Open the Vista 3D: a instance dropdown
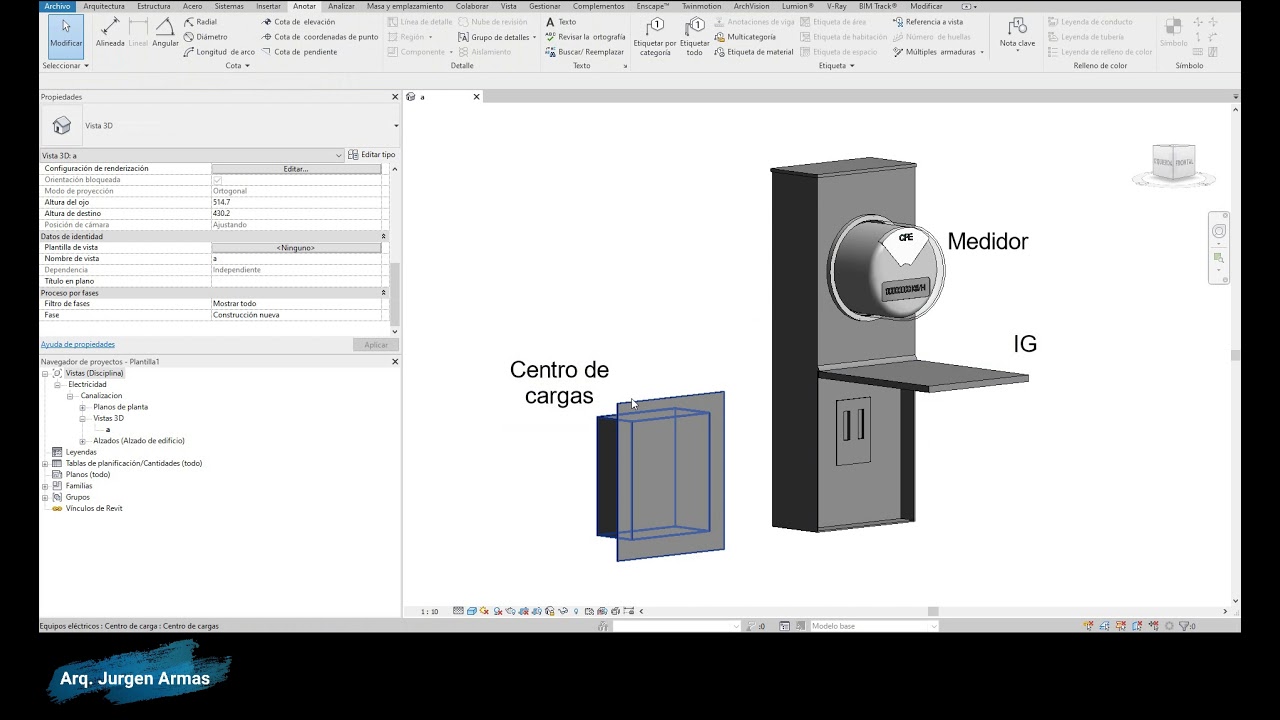Image resolution: width=1280 pixels, height=720 pixels. pos(339,155)
